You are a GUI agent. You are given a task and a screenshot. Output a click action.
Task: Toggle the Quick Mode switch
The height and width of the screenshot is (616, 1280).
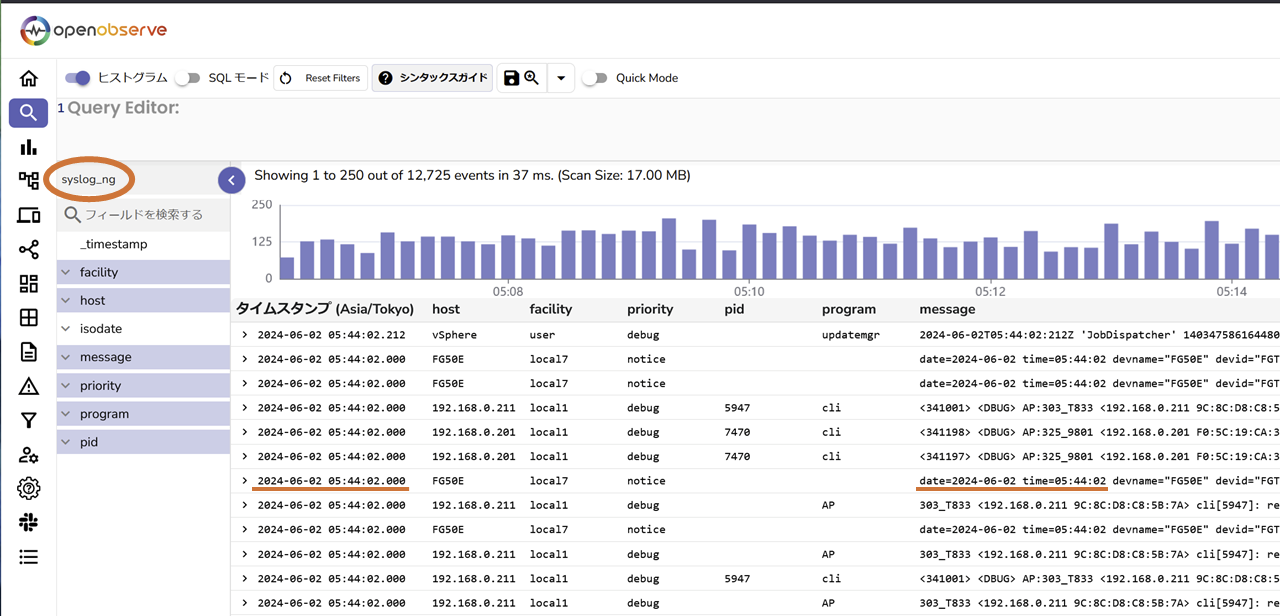point(595,78)
